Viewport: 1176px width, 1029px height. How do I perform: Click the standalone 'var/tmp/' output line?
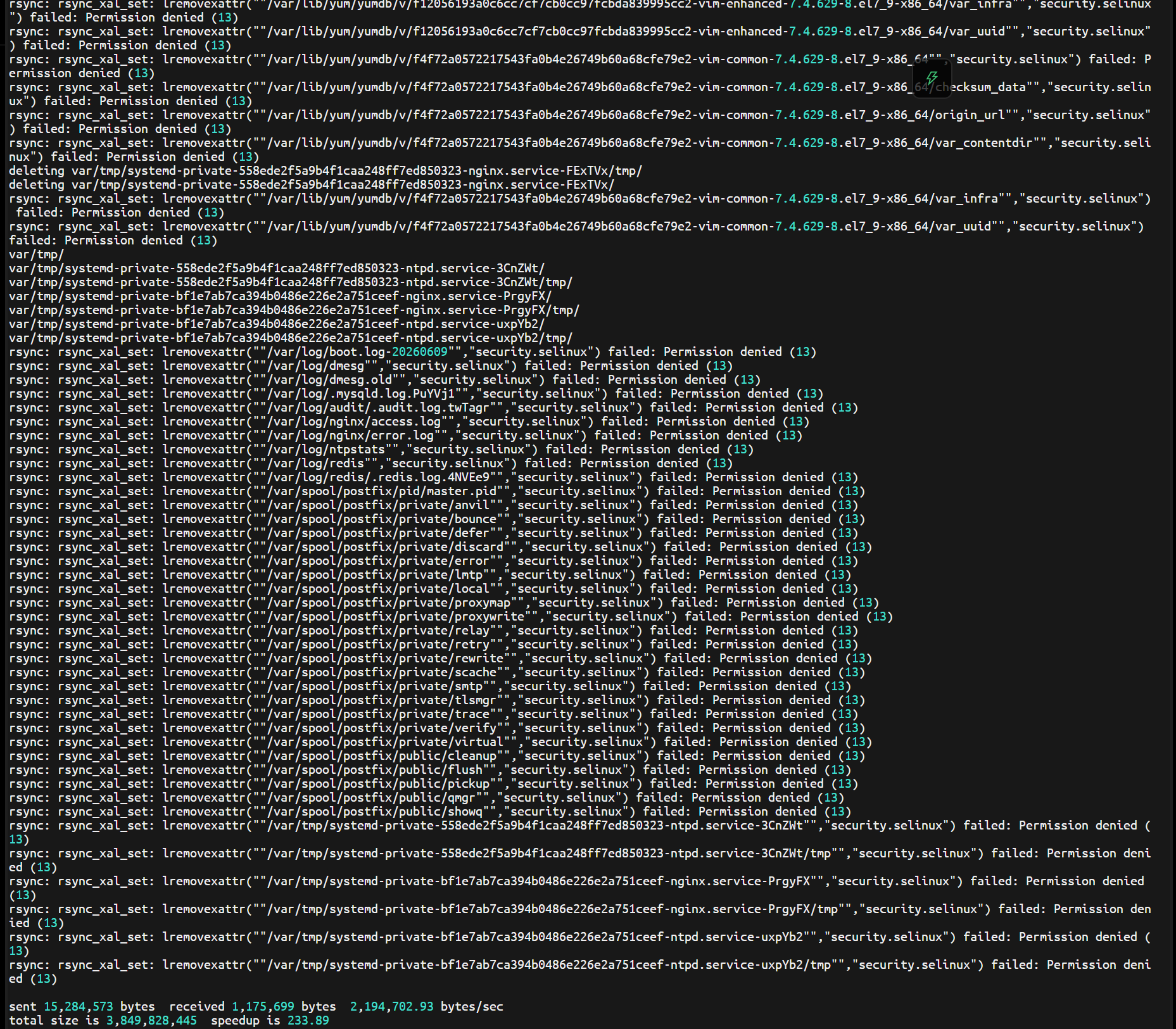pyautogui.click(x=37, y=255)
